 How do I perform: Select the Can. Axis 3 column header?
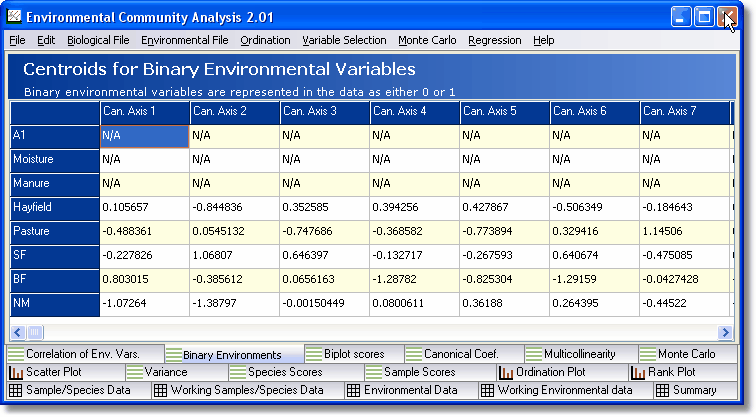coord(325,112)
